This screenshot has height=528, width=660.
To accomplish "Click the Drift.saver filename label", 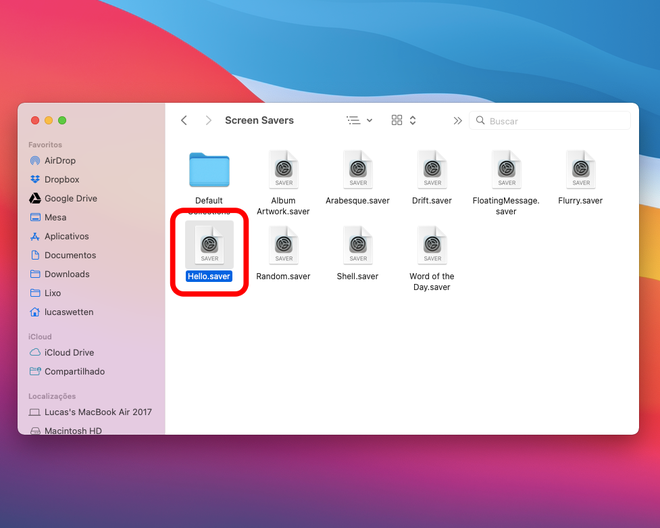I will click(x=432, y=200).
